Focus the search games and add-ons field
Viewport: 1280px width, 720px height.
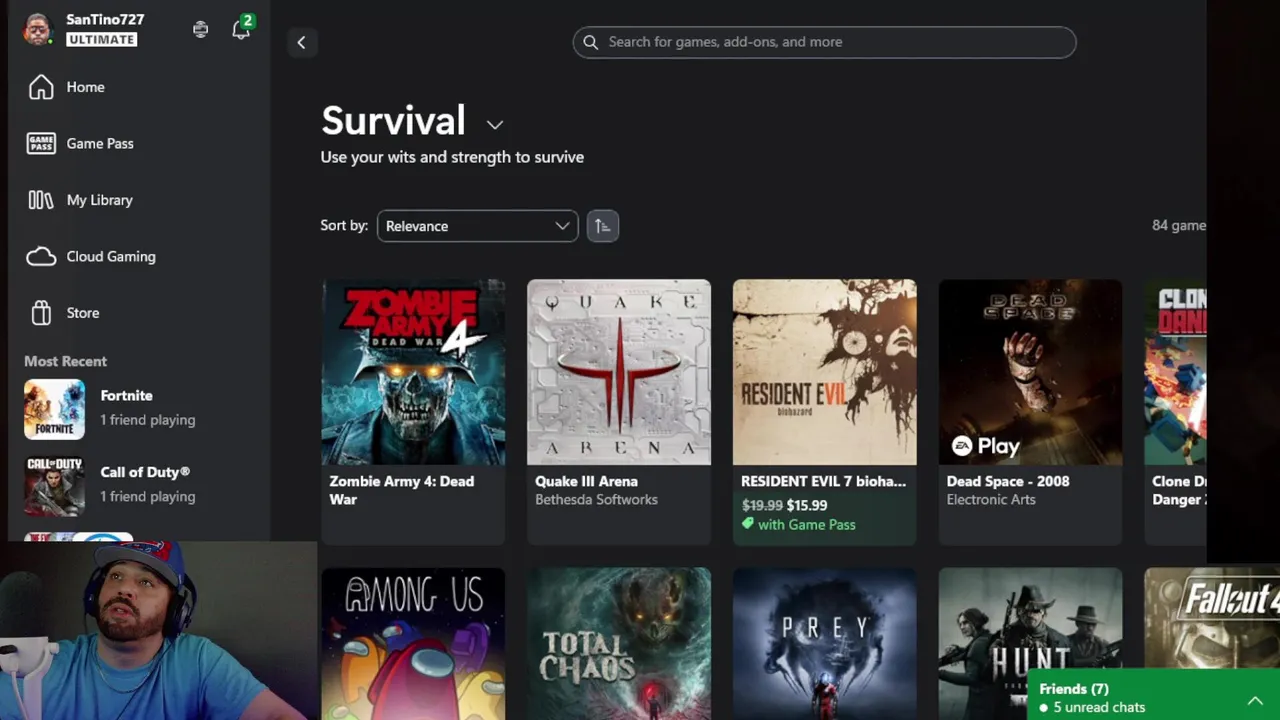coord(824,42)
